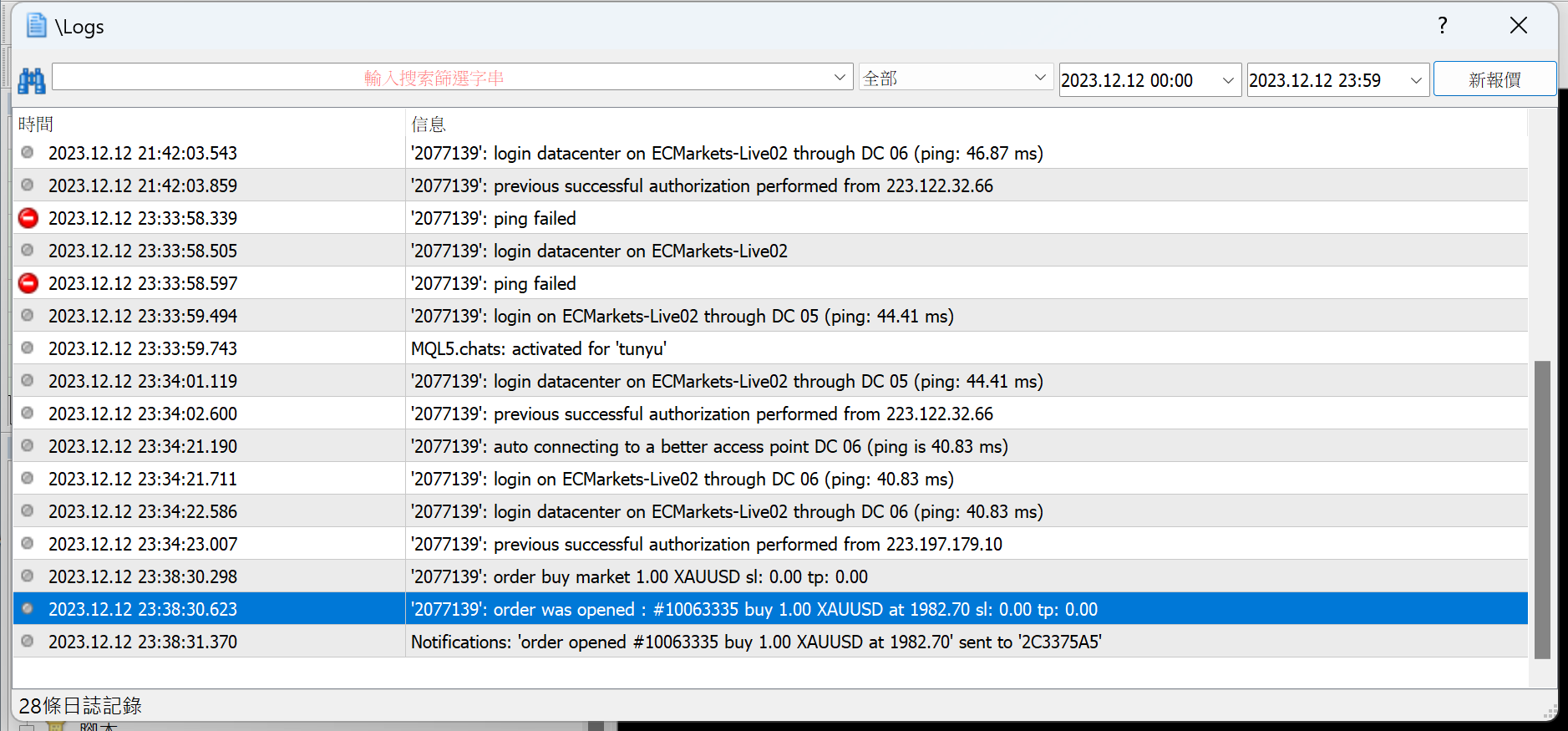
Task: Select the authorization from 223.197.179.10 row
Action: [770, 544]
